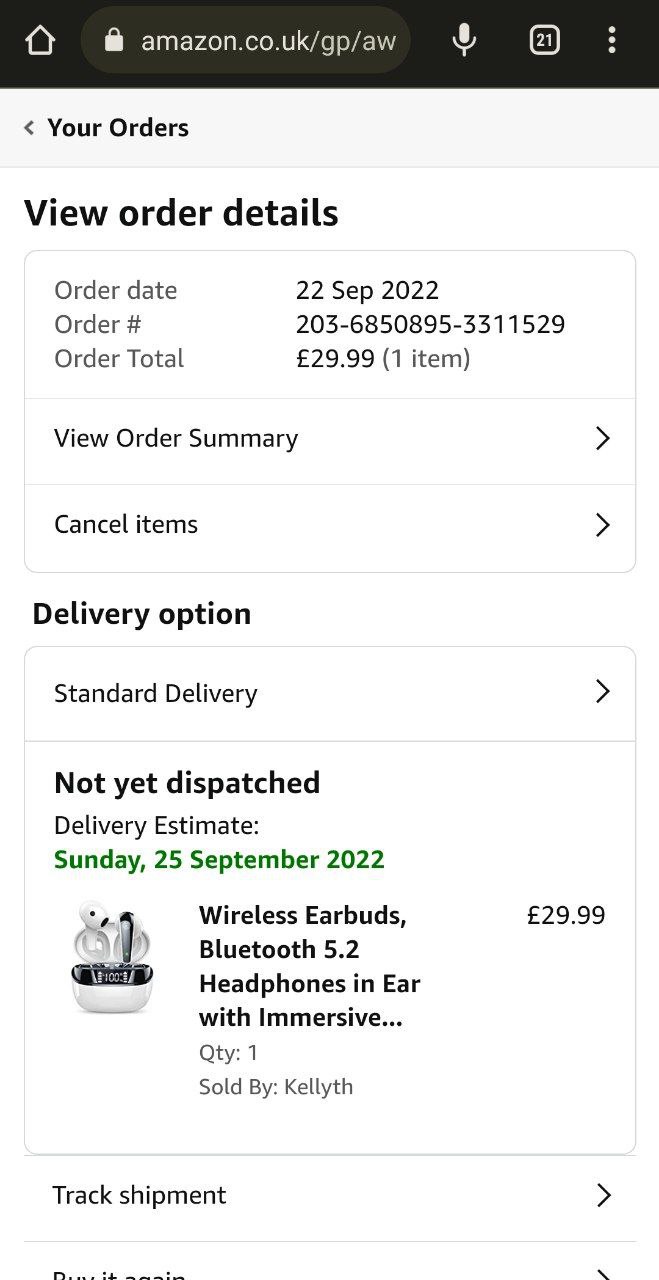The height and width of the screenshot is (1280, 659).
Task: Go back to Your Orders
Action: tap(118, 128)
